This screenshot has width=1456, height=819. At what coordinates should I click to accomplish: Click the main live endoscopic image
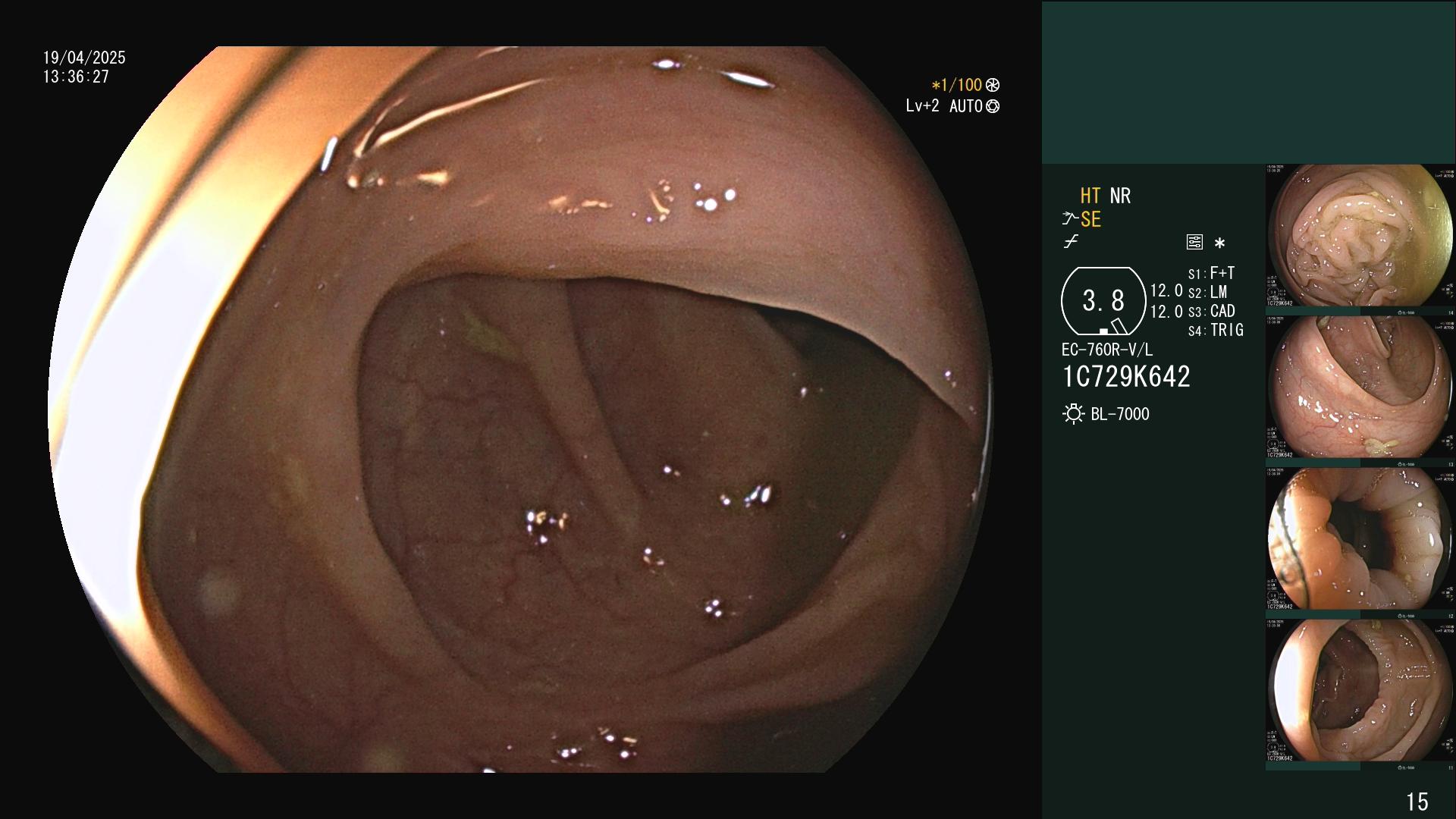(520, 409)
